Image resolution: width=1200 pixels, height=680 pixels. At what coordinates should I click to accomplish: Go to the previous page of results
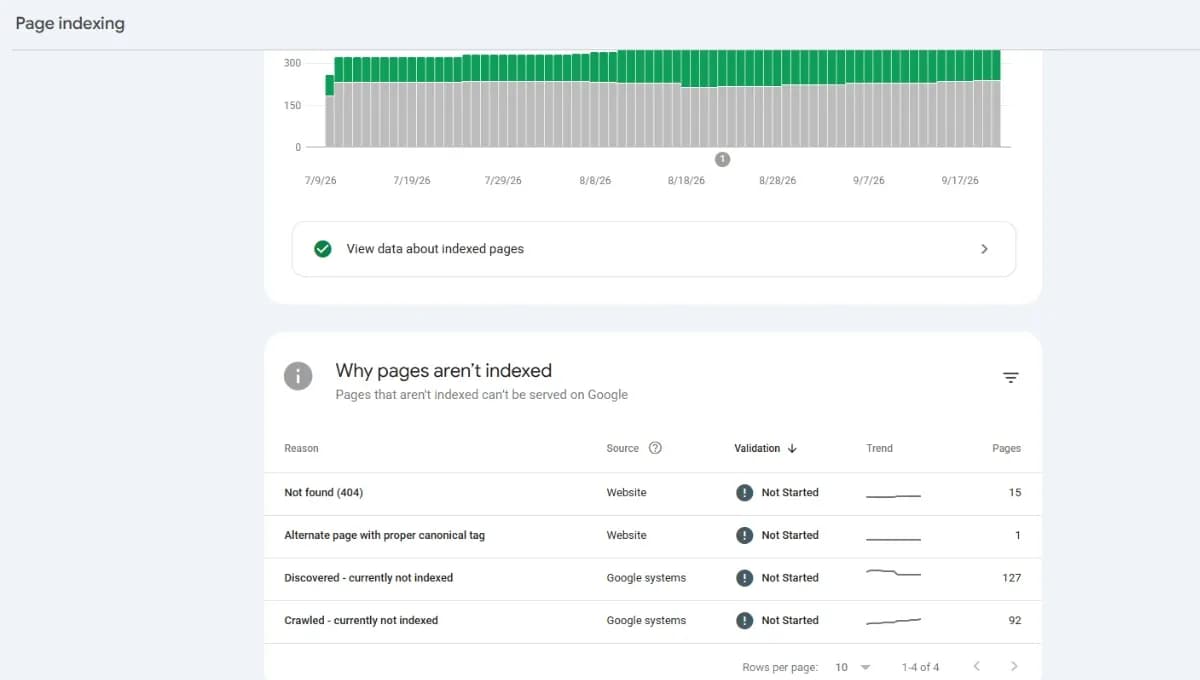pyautogui.click(x=976, y=666)
